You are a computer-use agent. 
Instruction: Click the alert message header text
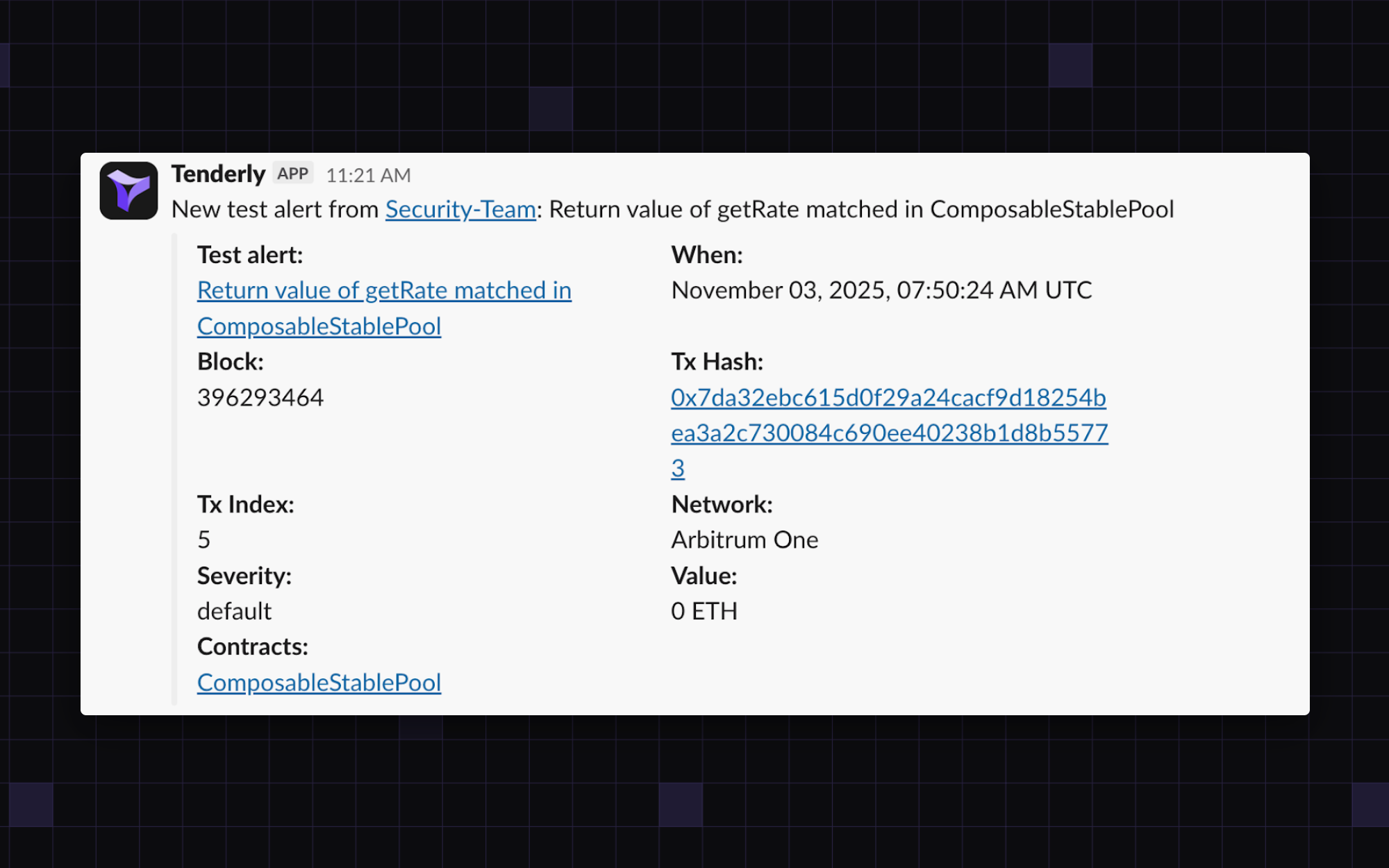pos(672,209)
